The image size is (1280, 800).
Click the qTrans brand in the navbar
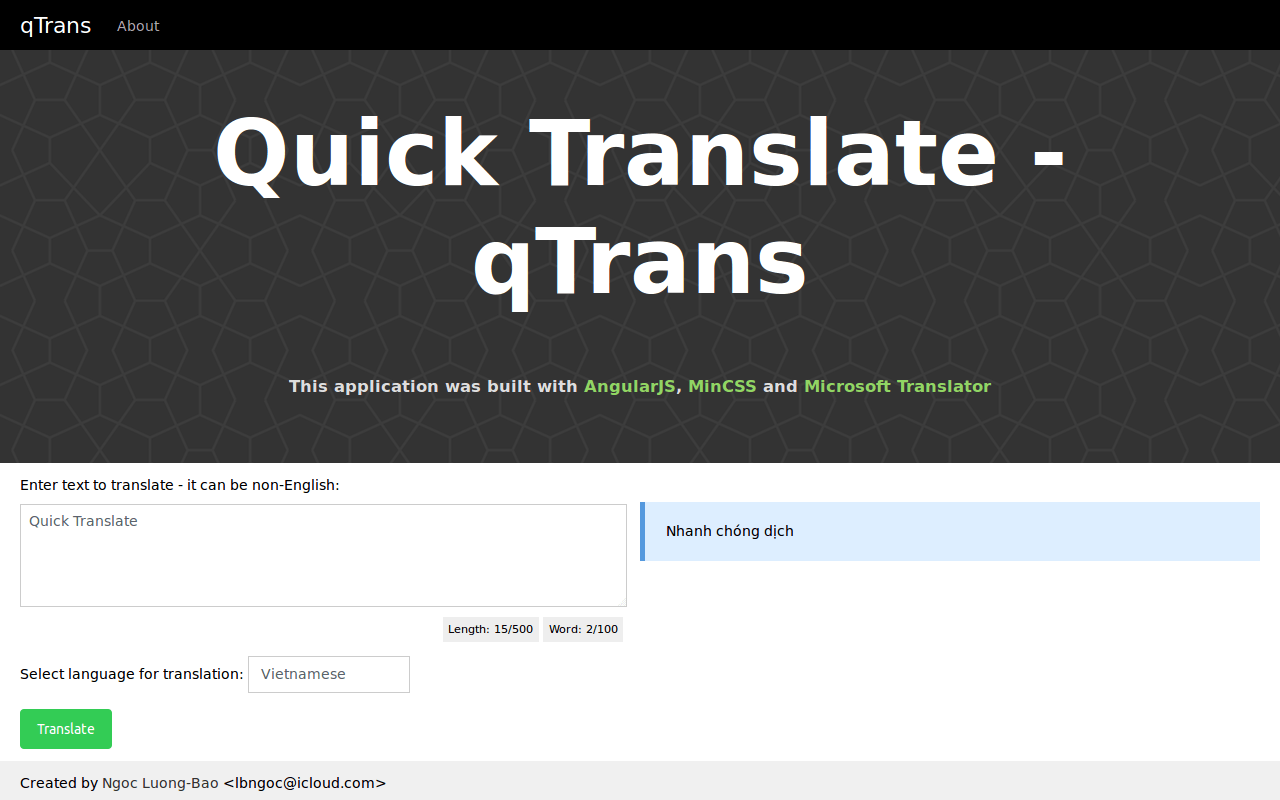(x=56, y=26)
